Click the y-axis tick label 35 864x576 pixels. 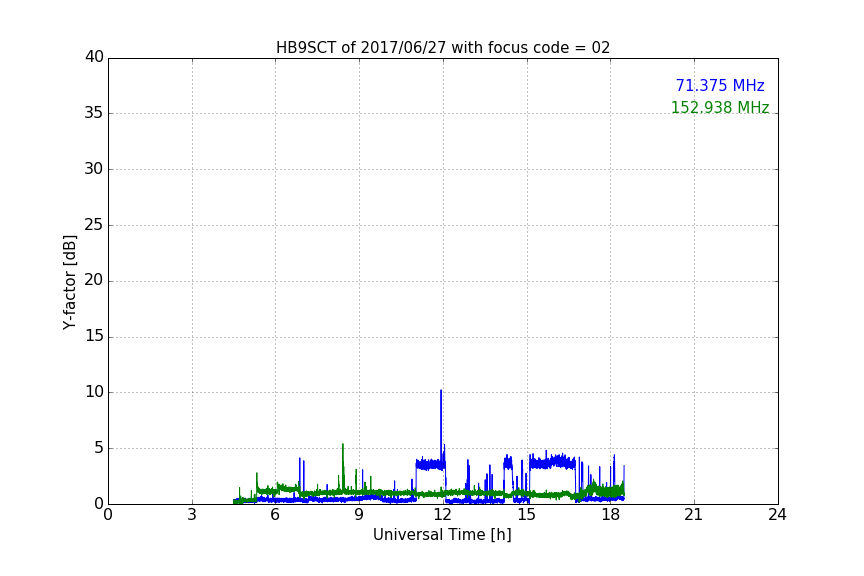[94, 113]
